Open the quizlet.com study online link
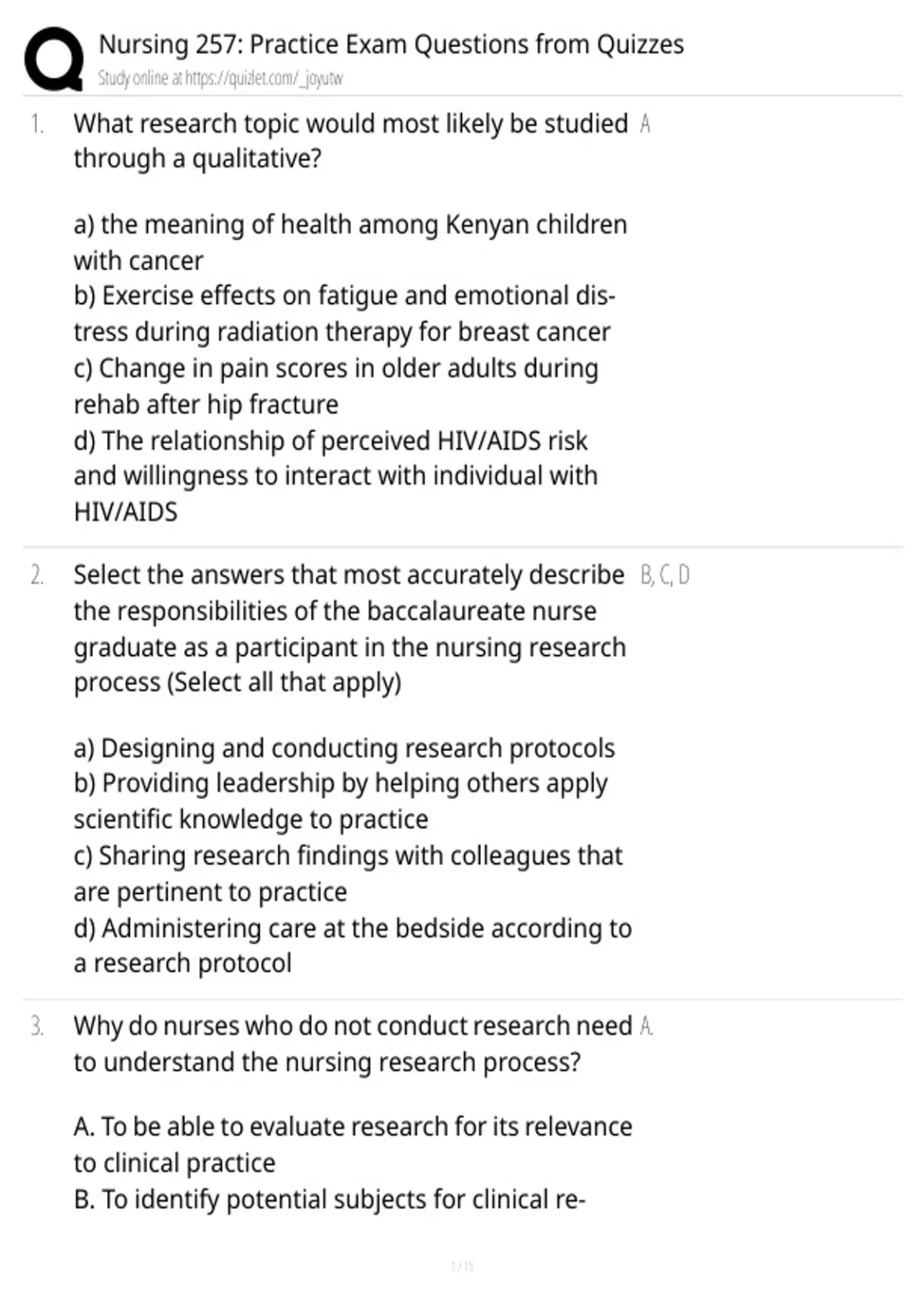This screenshot has width=924, height=1309. click(x=220, y=79)
